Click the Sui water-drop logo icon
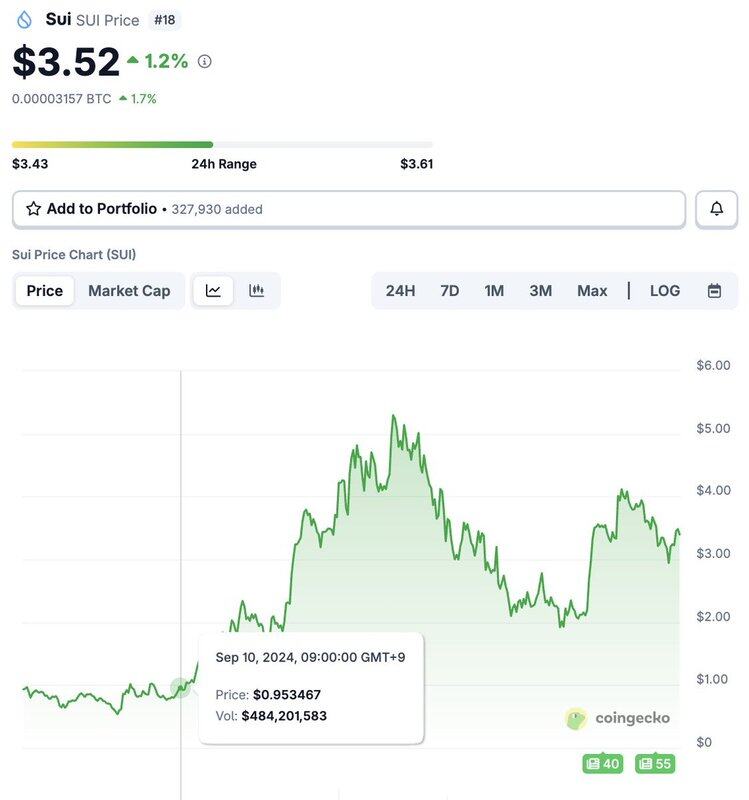This screenshot has width=749, height=800. (24, 20)
